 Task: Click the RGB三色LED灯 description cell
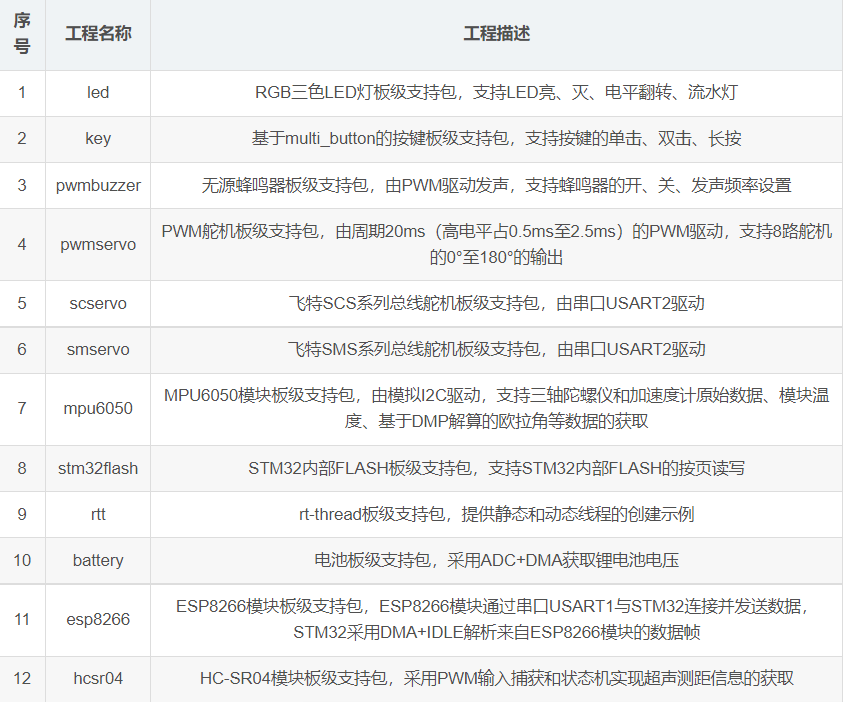497,93
